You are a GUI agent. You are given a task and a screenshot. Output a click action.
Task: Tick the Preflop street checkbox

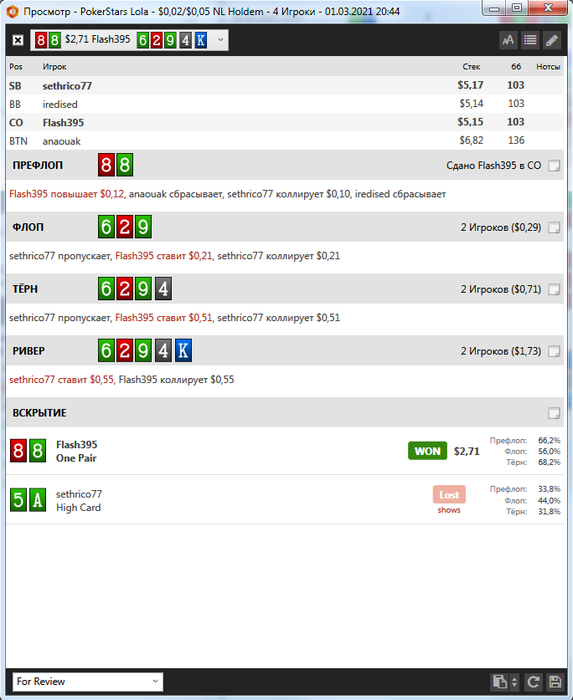(554, 166)
